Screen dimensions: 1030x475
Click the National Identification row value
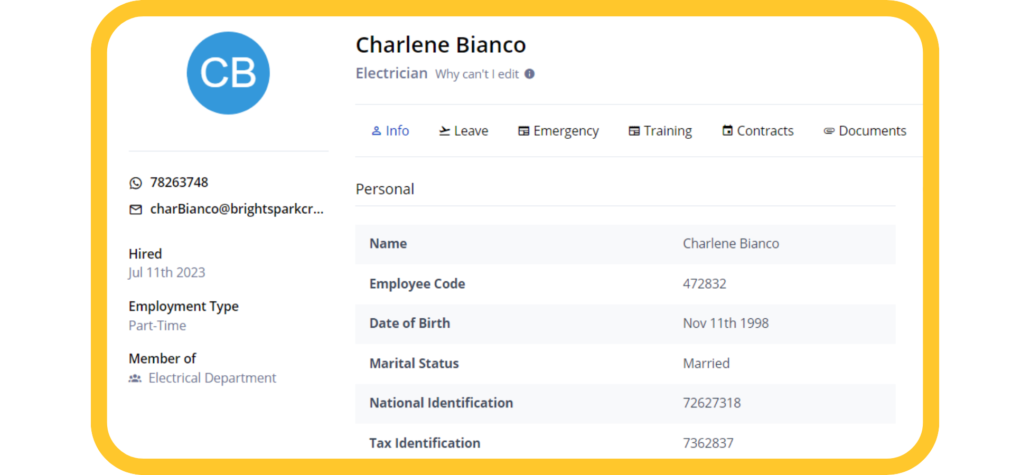[712, 403]
